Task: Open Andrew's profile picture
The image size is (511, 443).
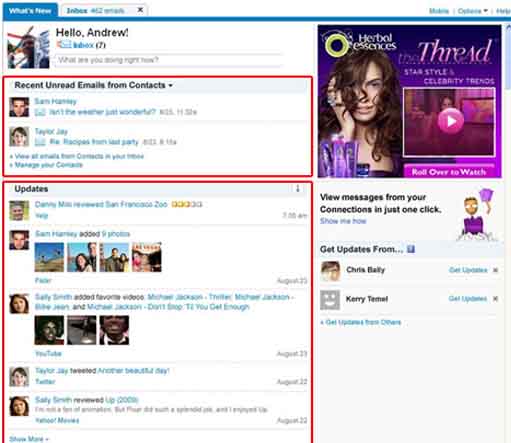Action: click(28, 47)
